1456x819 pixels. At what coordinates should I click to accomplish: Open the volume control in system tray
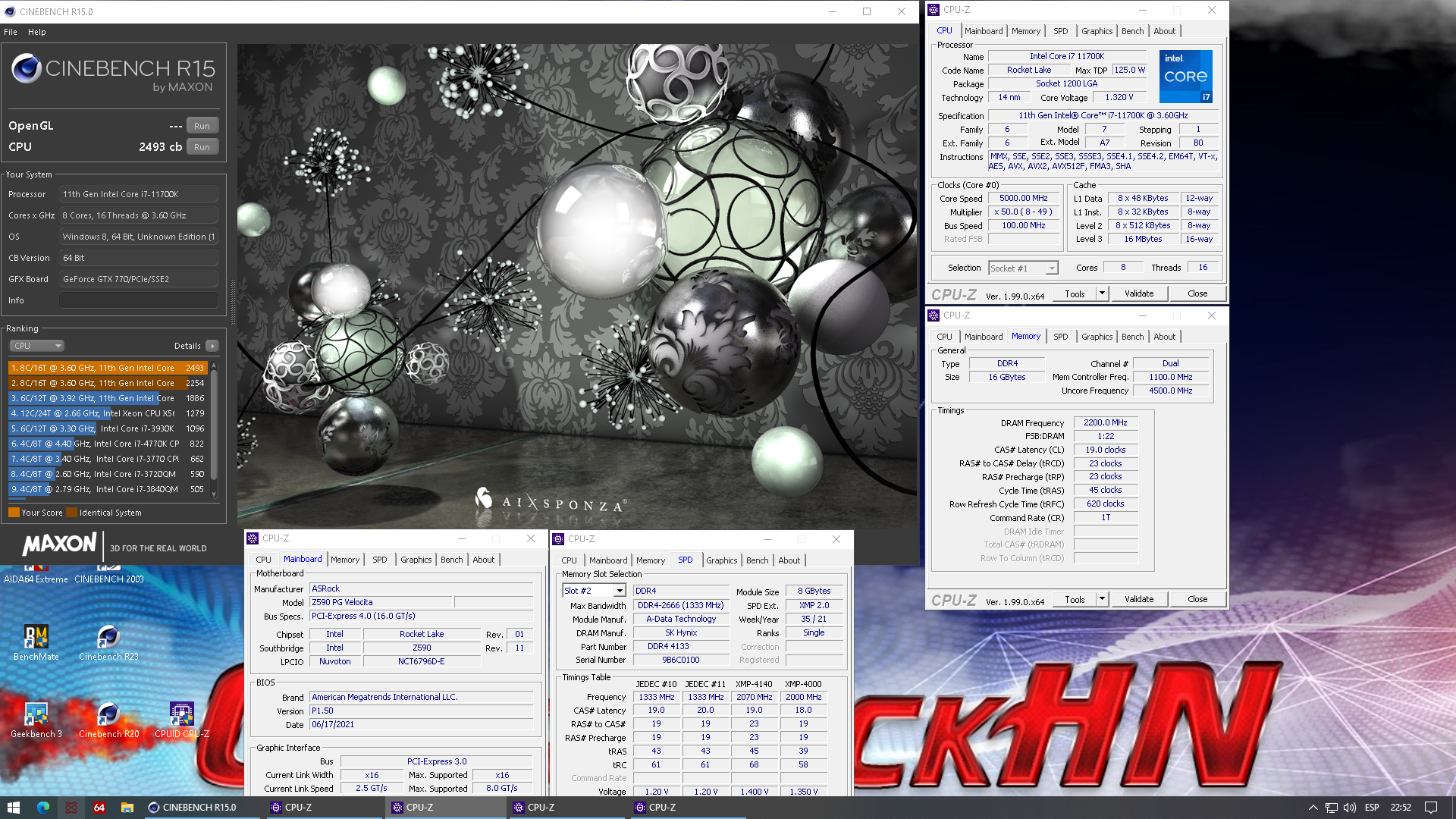(1350, 808)
